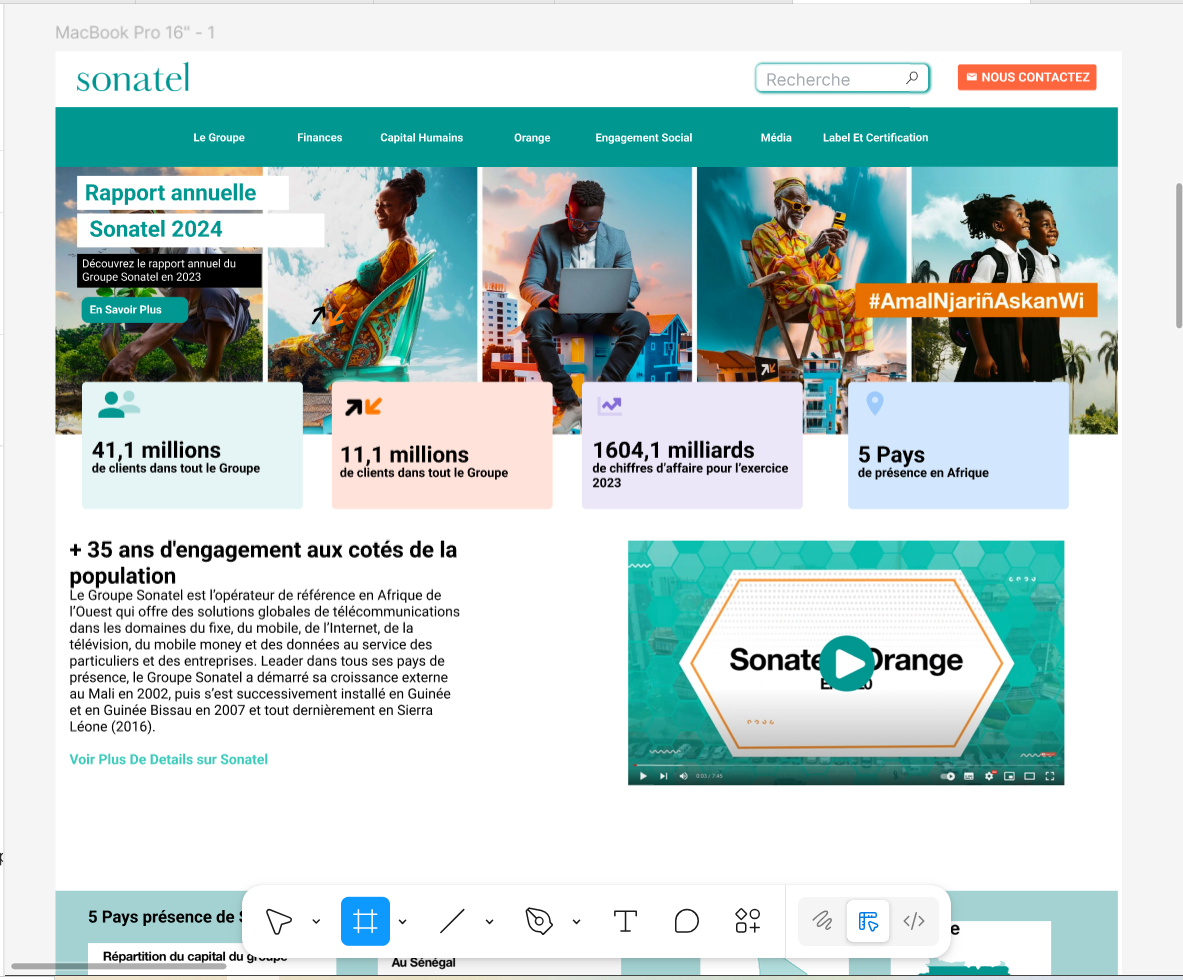Switch to Dev Mode code icon
Screen dimensions: 1183x980
point(914,920)
